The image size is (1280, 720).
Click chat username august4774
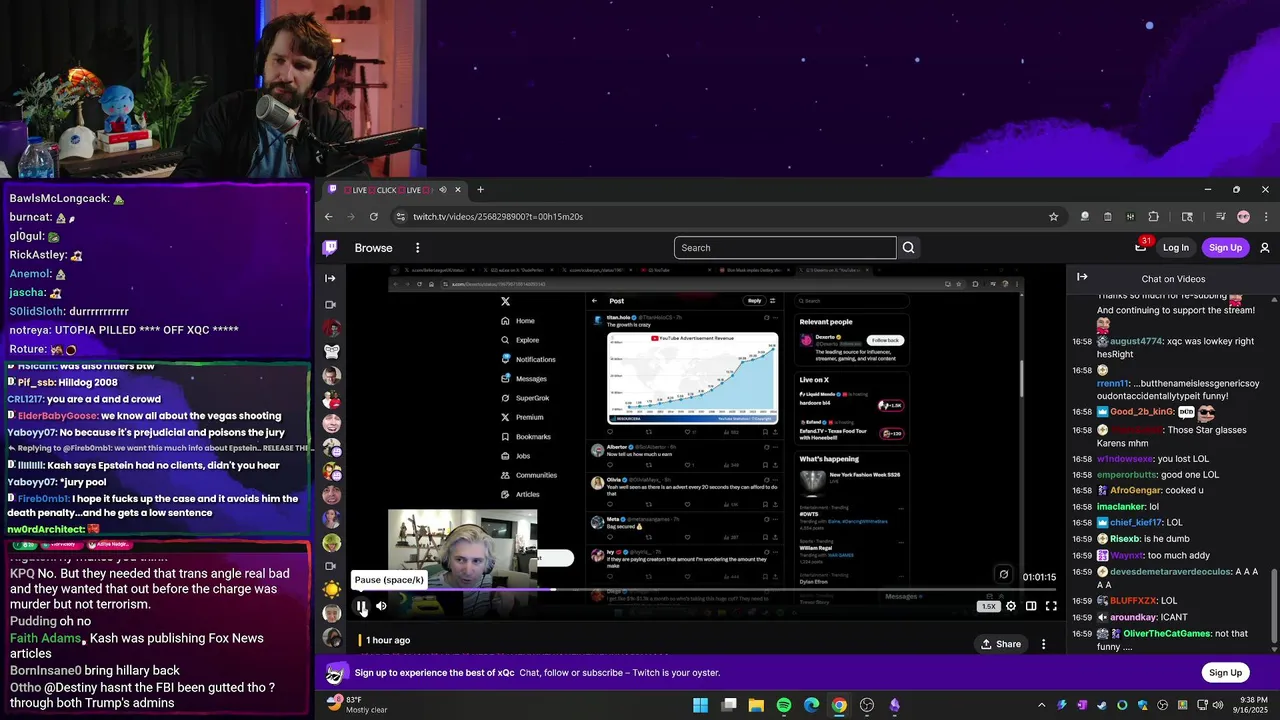[1136, 341]
